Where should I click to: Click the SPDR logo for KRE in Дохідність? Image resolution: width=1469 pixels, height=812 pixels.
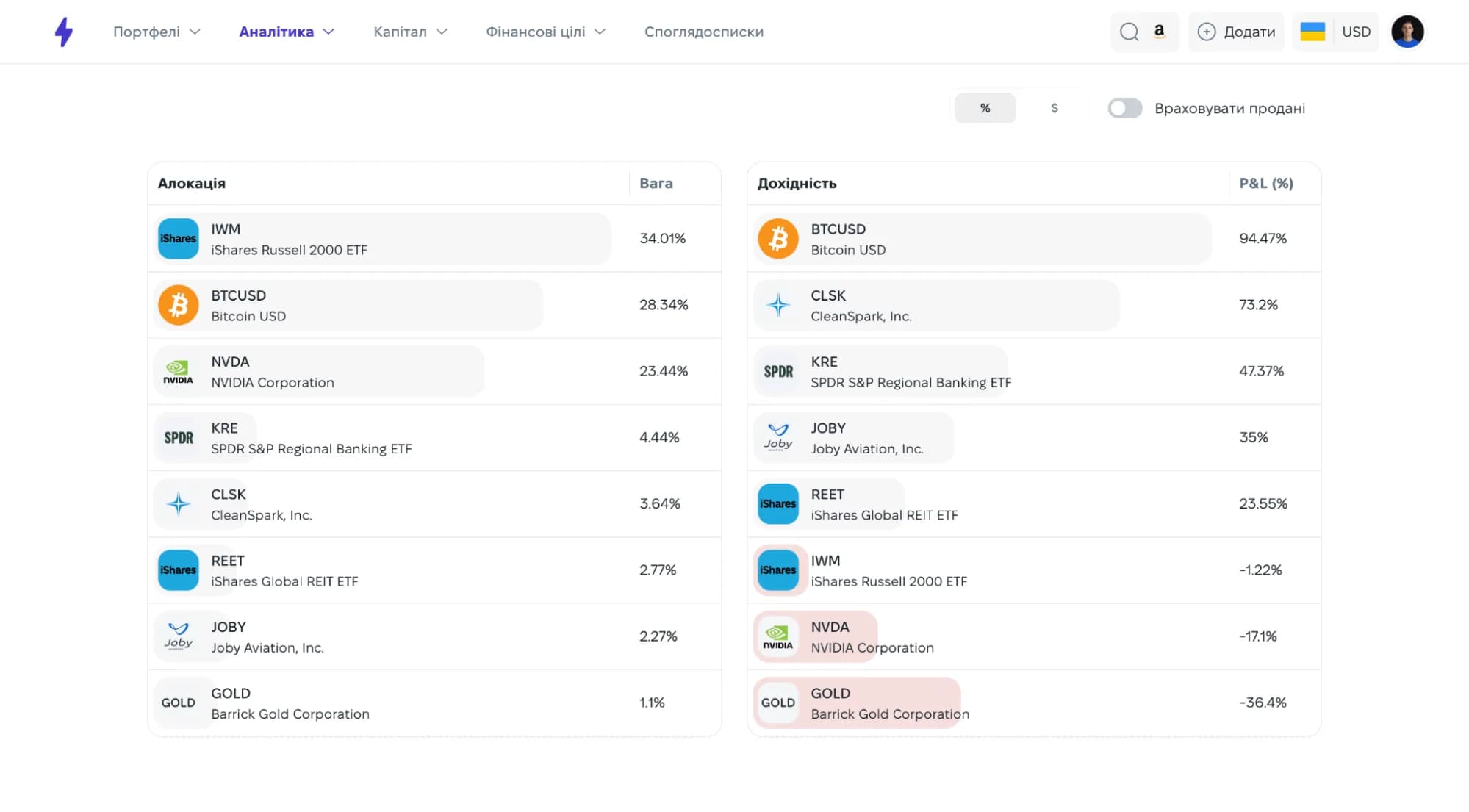[778, 371]
